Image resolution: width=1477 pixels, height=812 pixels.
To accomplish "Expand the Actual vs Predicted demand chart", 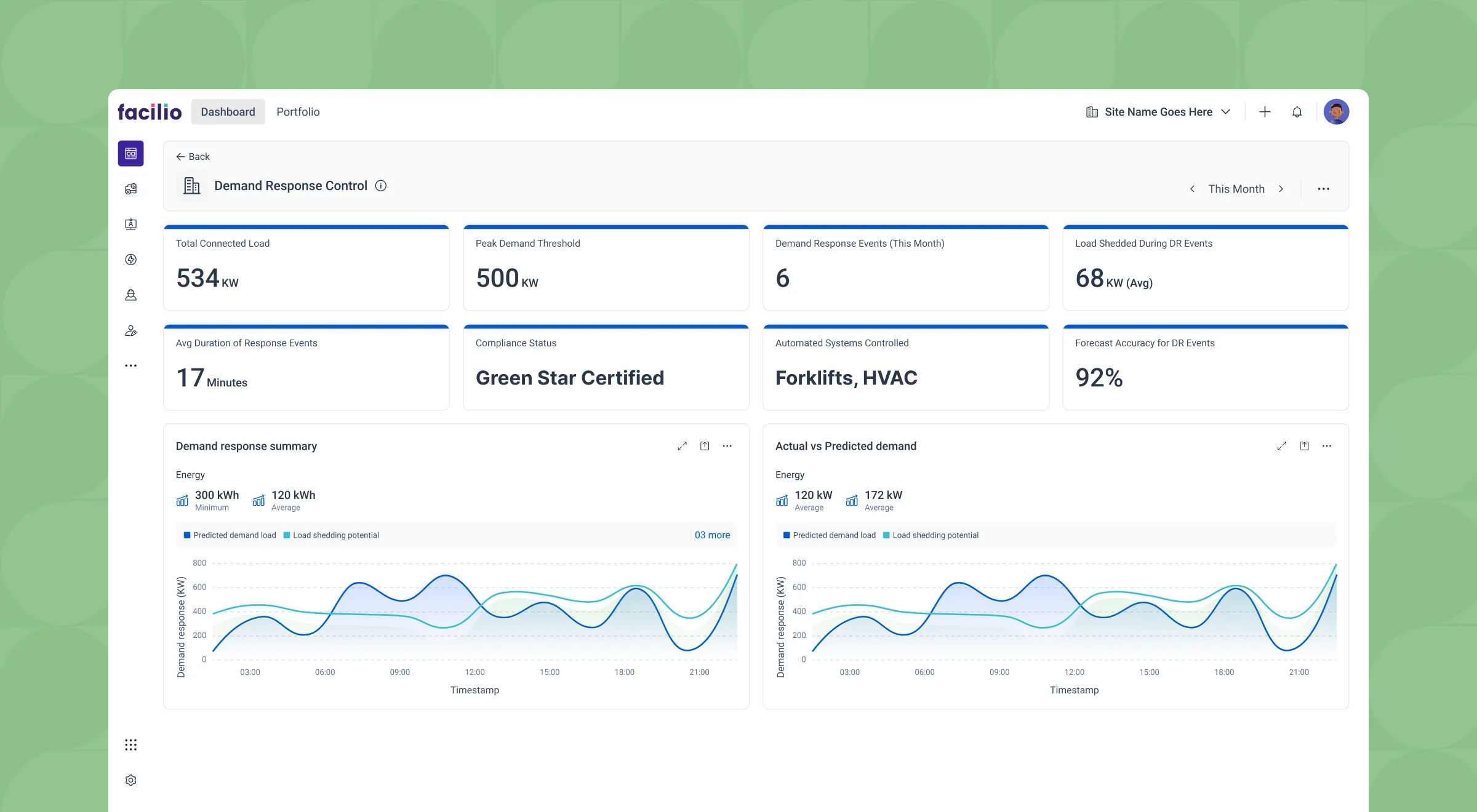I will 1282,446.
